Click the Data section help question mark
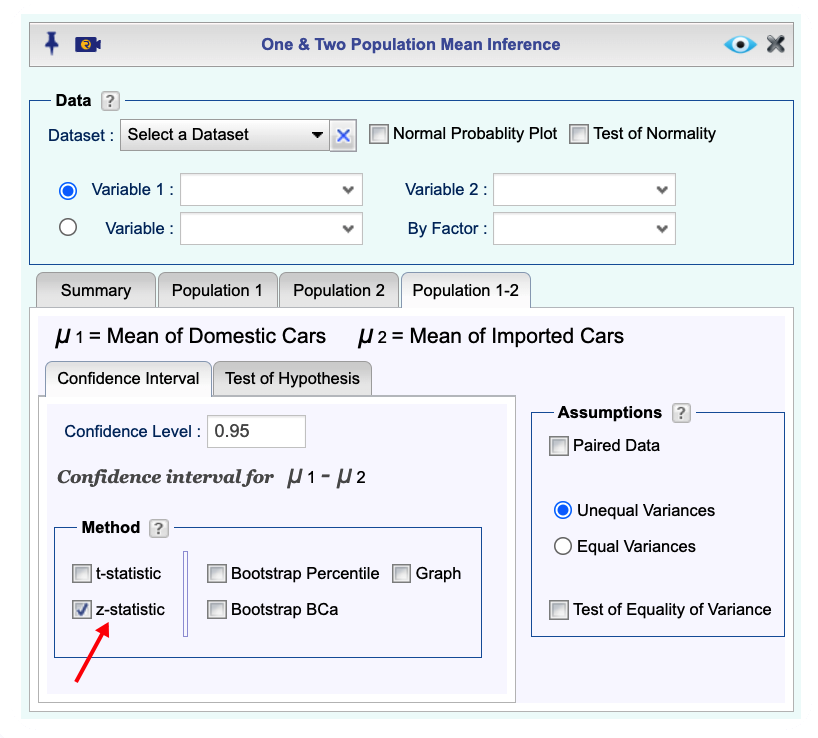The image size is (818, 738). click(110, 101)
